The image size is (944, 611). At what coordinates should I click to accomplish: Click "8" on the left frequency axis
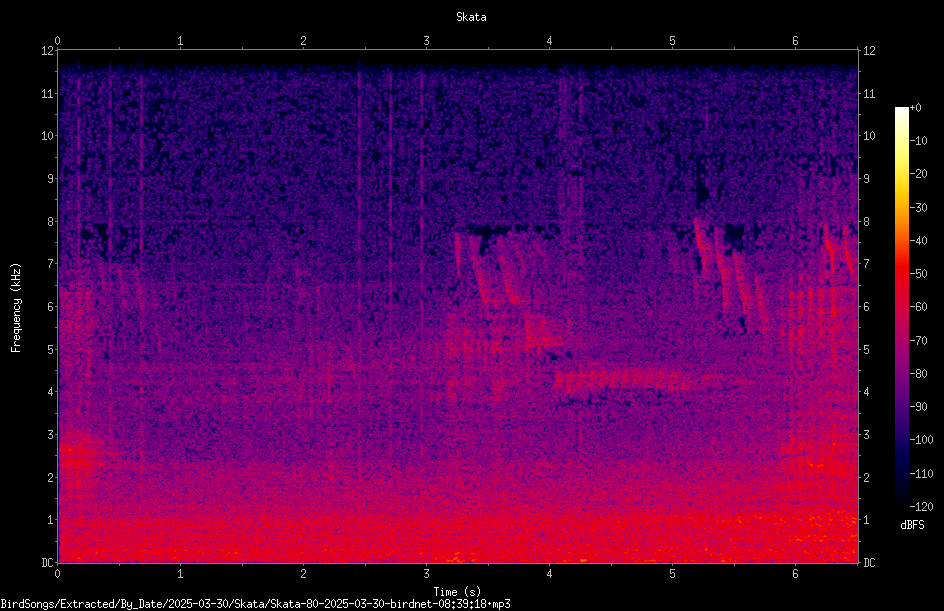51,222
